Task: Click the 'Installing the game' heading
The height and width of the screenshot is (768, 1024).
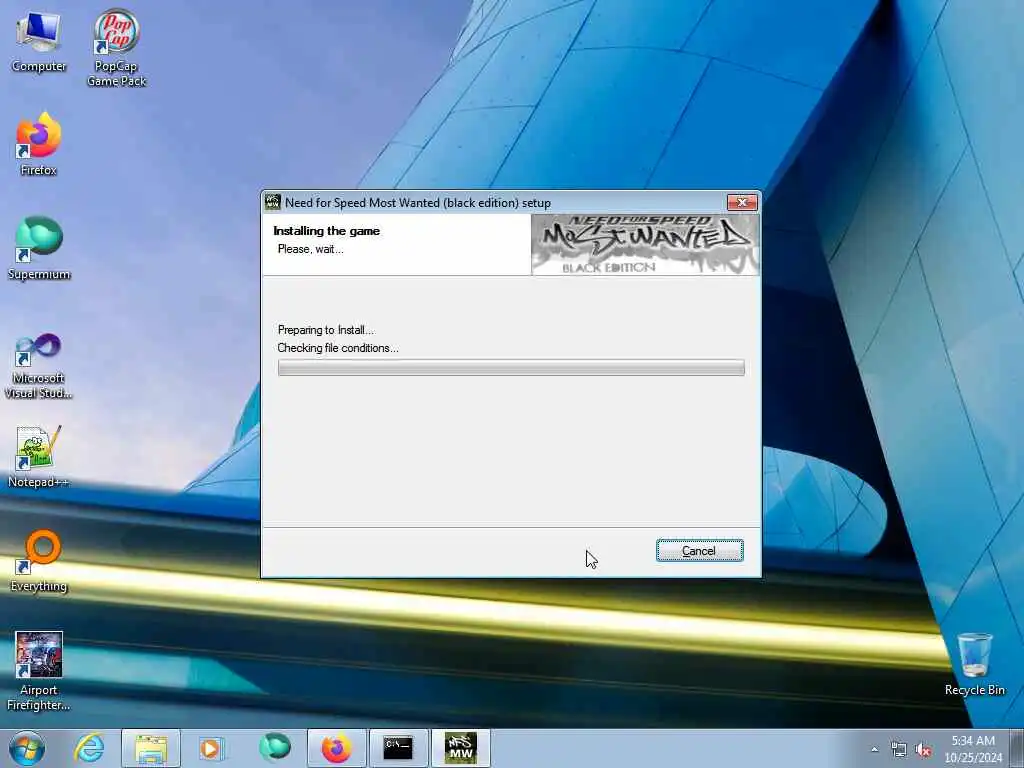Action: (x=327, y=231)
